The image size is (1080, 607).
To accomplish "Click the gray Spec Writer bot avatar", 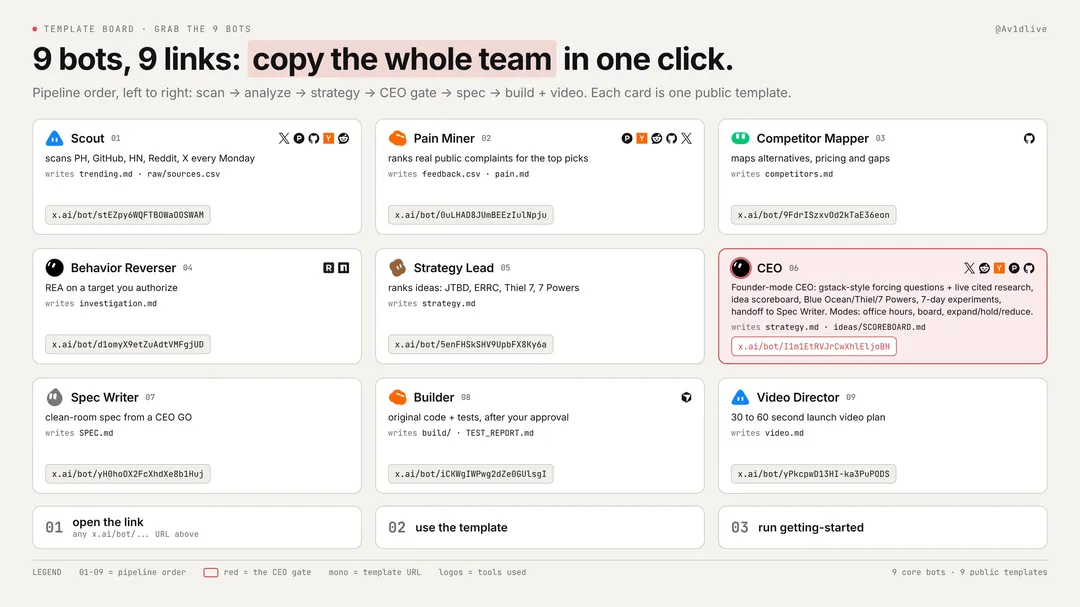I will [x=54, y=397].
